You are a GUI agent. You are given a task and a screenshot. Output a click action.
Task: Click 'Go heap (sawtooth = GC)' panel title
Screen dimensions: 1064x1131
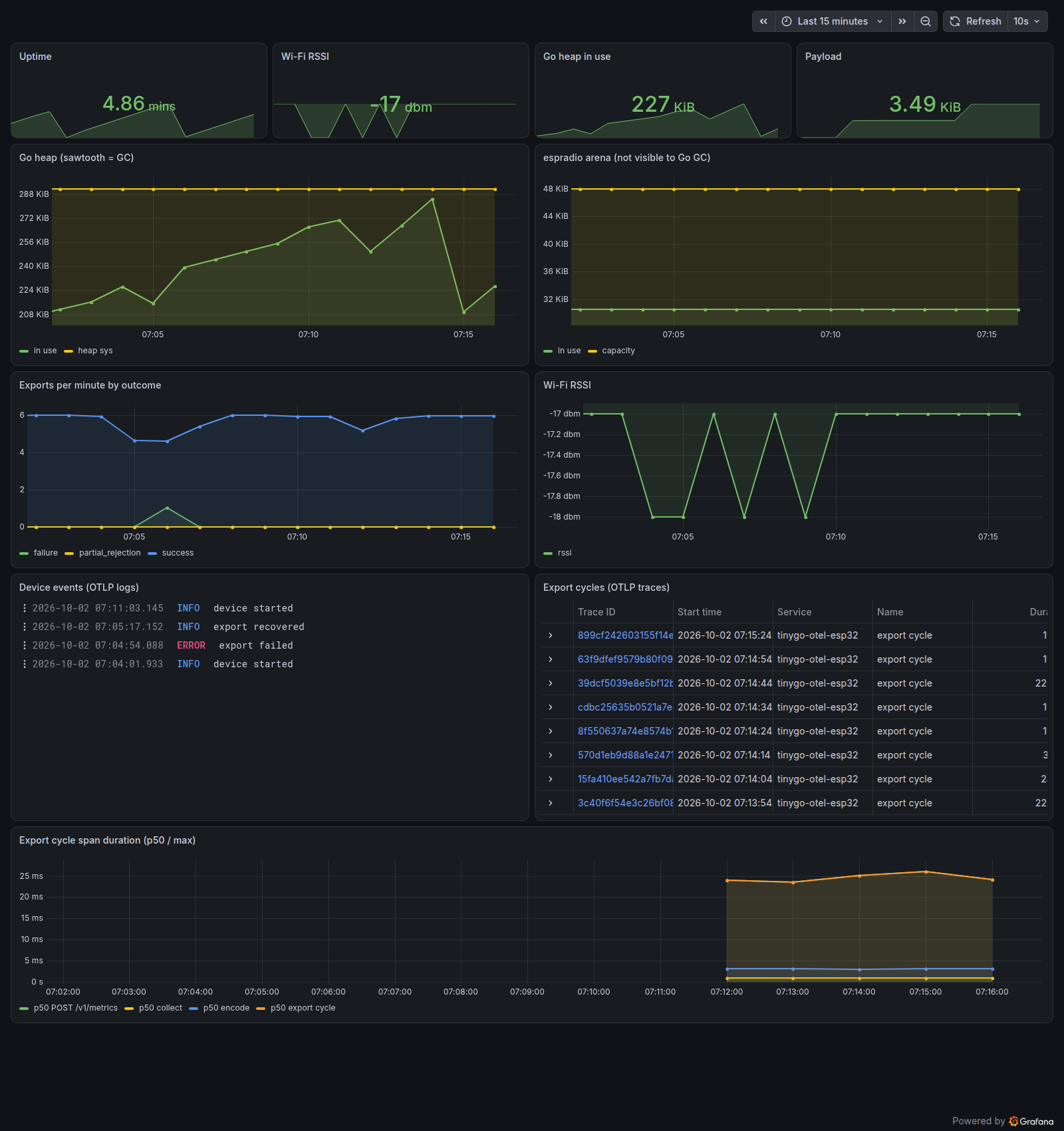[x=76, y=158]
